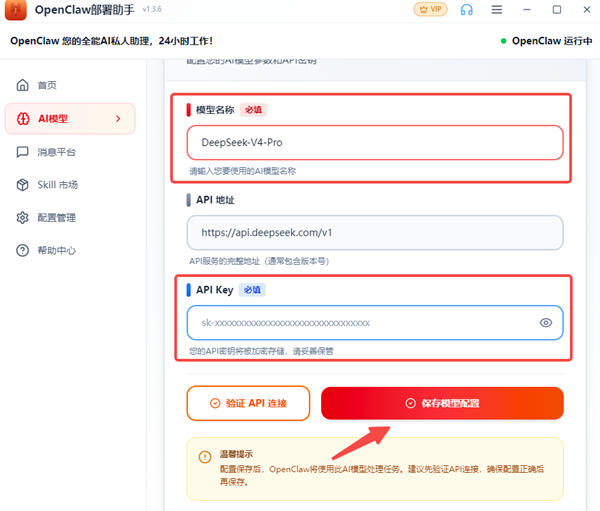Click hint text about API服务的完整地址

coord(259,261)
